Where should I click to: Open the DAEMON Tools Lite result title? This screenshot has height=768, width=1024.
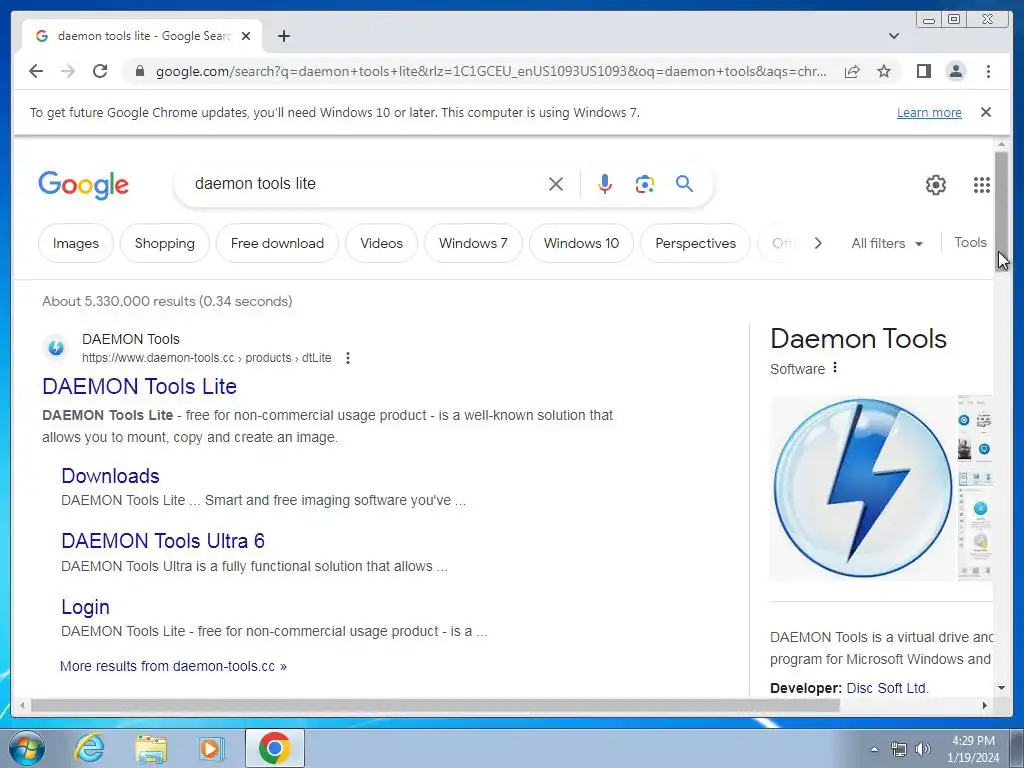click(139, 386)
